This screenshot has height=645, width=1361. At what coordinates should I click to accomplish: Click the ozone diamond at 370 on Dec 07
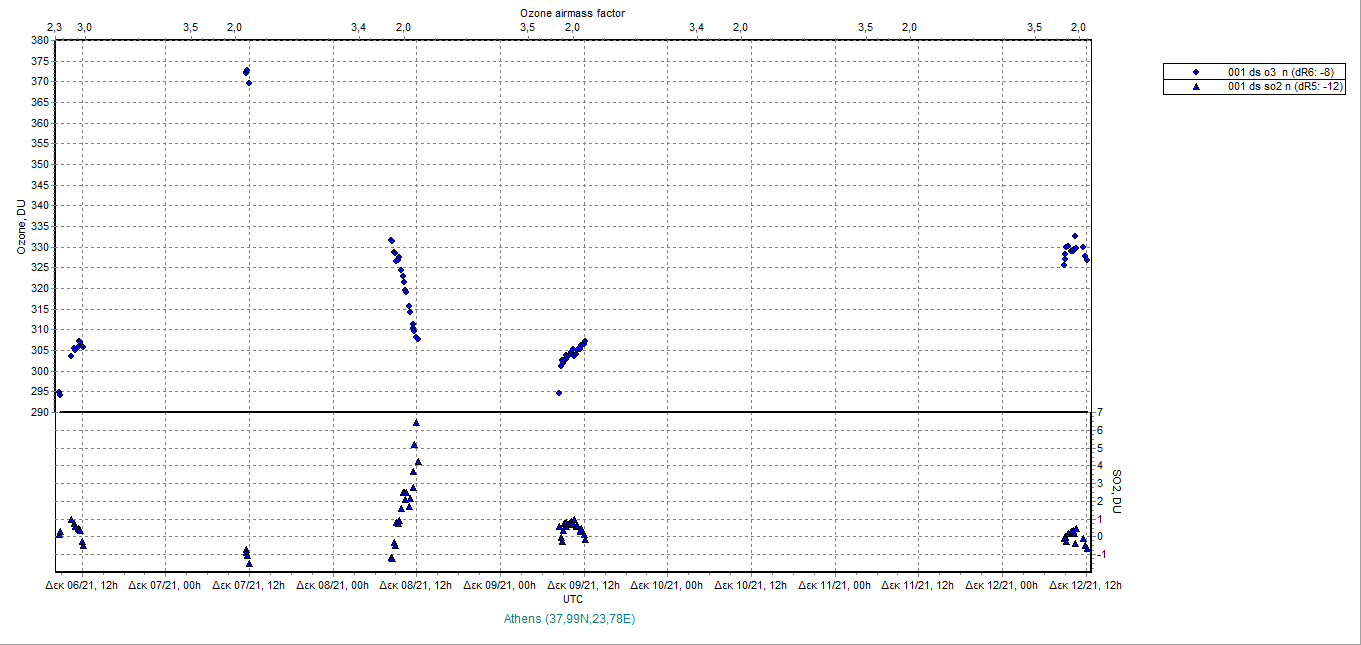coord(249,83)
